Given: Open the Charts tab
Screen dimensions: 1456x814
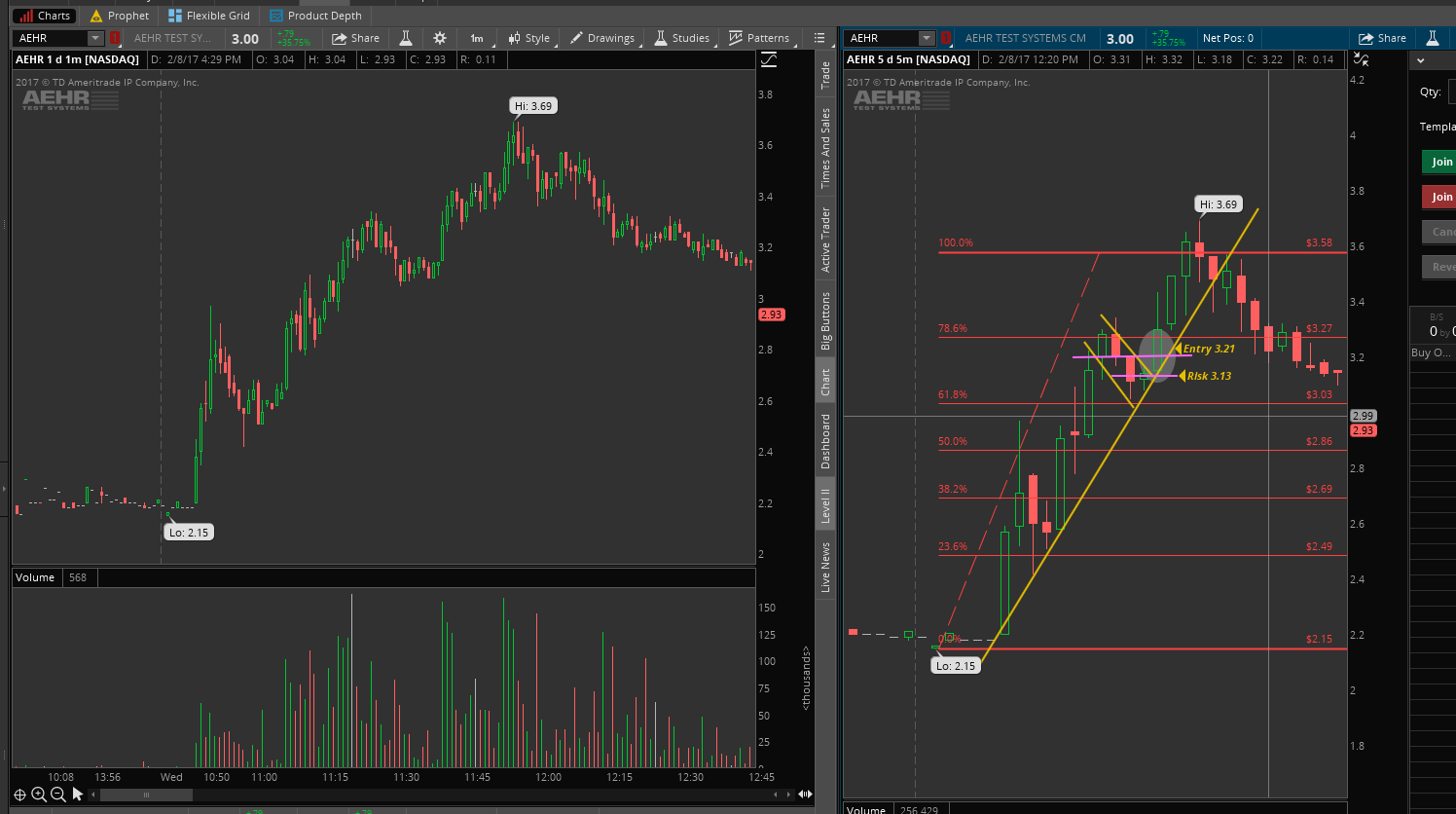Looking at the screenshot, I should (45, 16).
